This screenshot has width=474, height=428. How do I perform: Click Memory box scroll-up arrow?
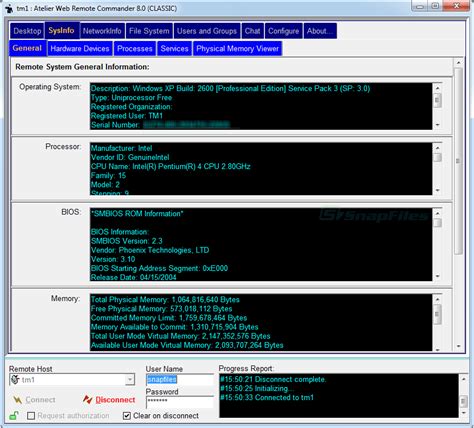[x=438, y=299]
